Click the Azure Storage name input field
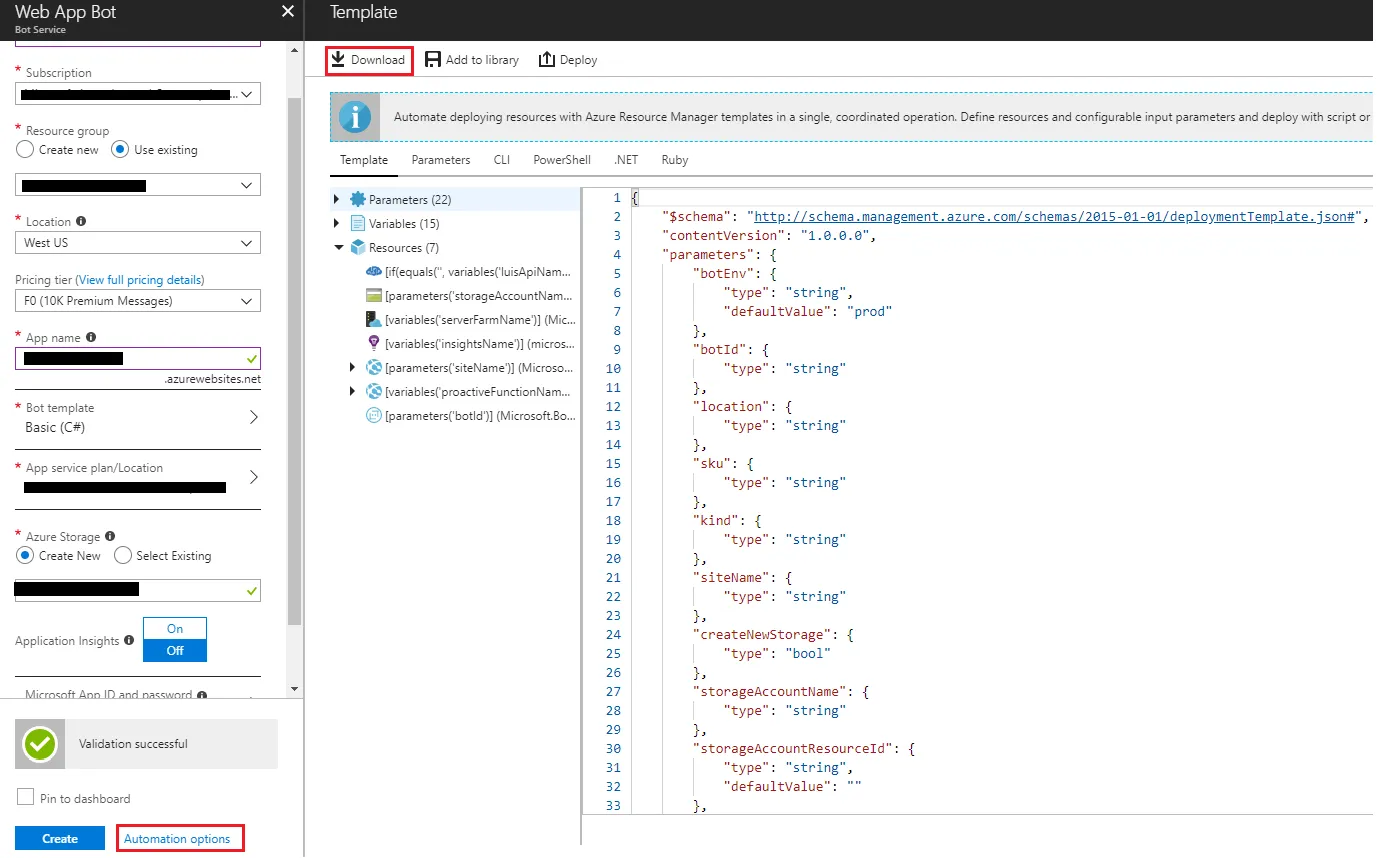The image size is (1379, 858). (x=138, y=590)
